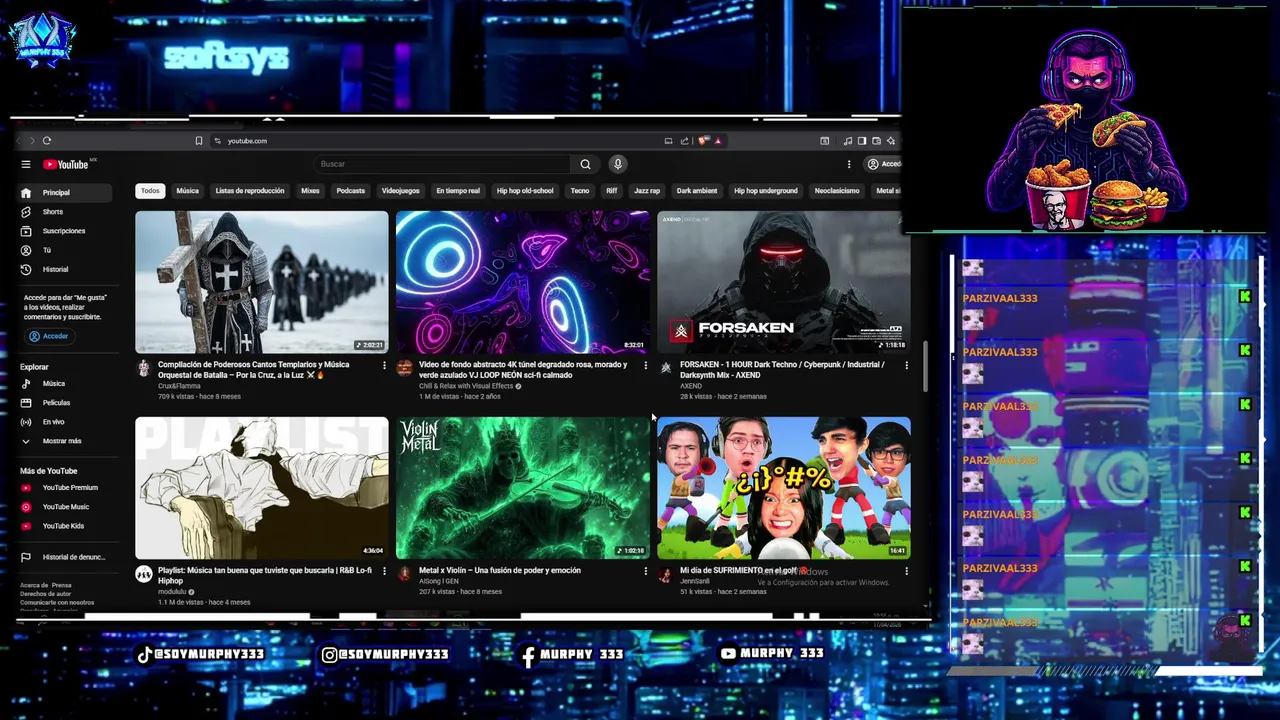Image resolution: width=1280 pixels, height=720 pixels.
Task: Open Comunicarte con nosotros footer link
Action: (x=57, y=602)
